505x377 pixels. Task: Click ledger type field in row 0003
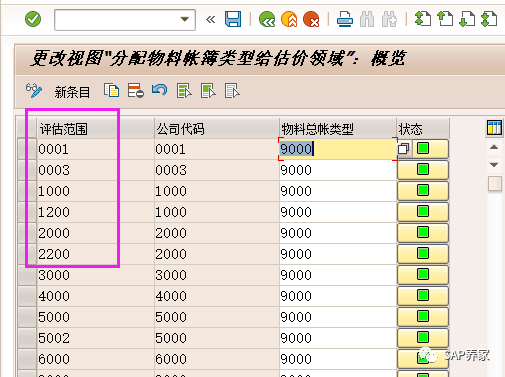pyautogui.click(x=338, y=170)
